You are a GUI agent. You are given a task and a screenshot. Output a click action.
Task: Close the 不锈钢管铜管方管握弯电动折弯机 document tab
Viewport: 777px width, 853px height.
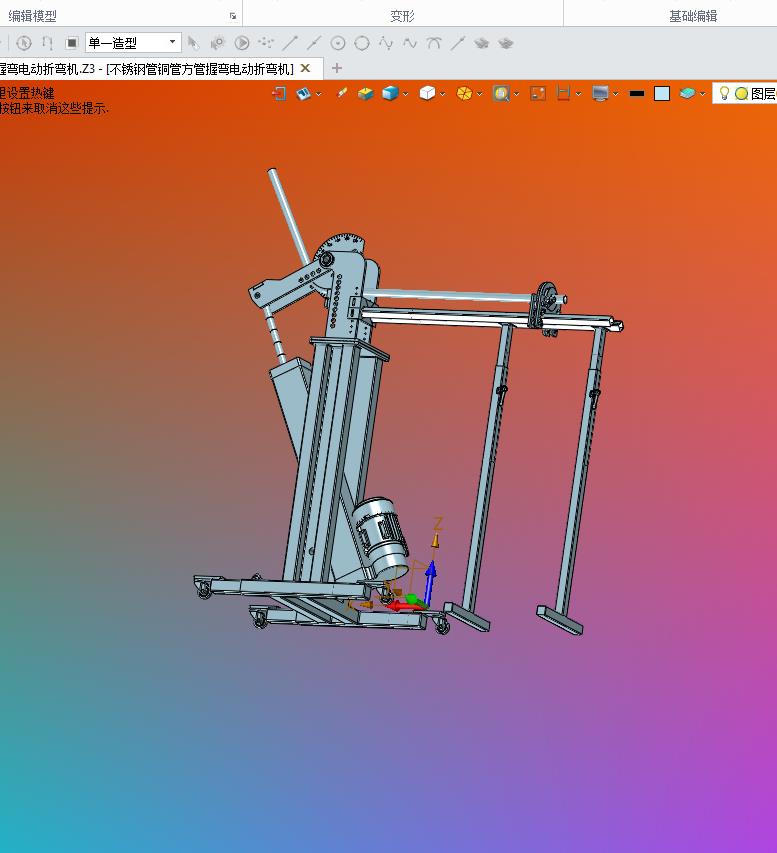click(306, 69)
